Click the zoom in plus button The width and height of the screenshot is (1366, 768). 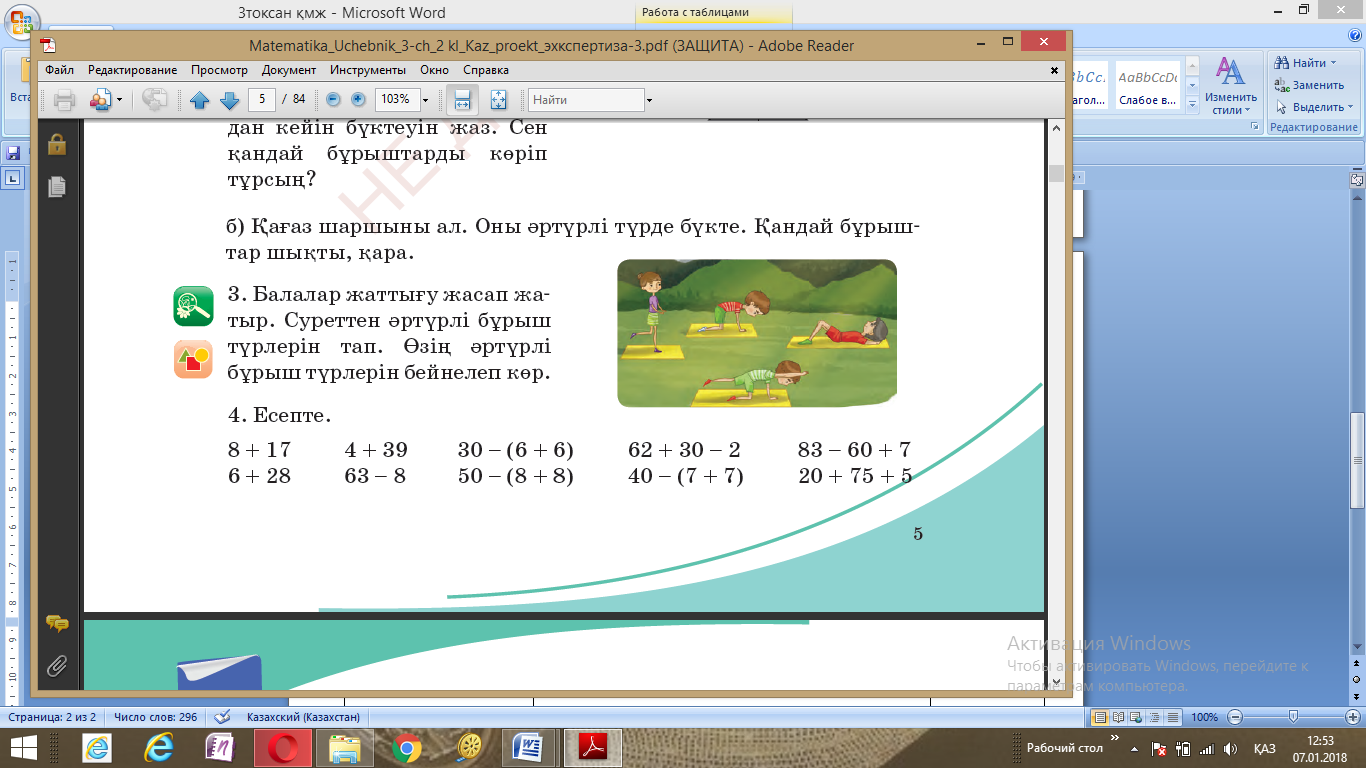point(358,100)
